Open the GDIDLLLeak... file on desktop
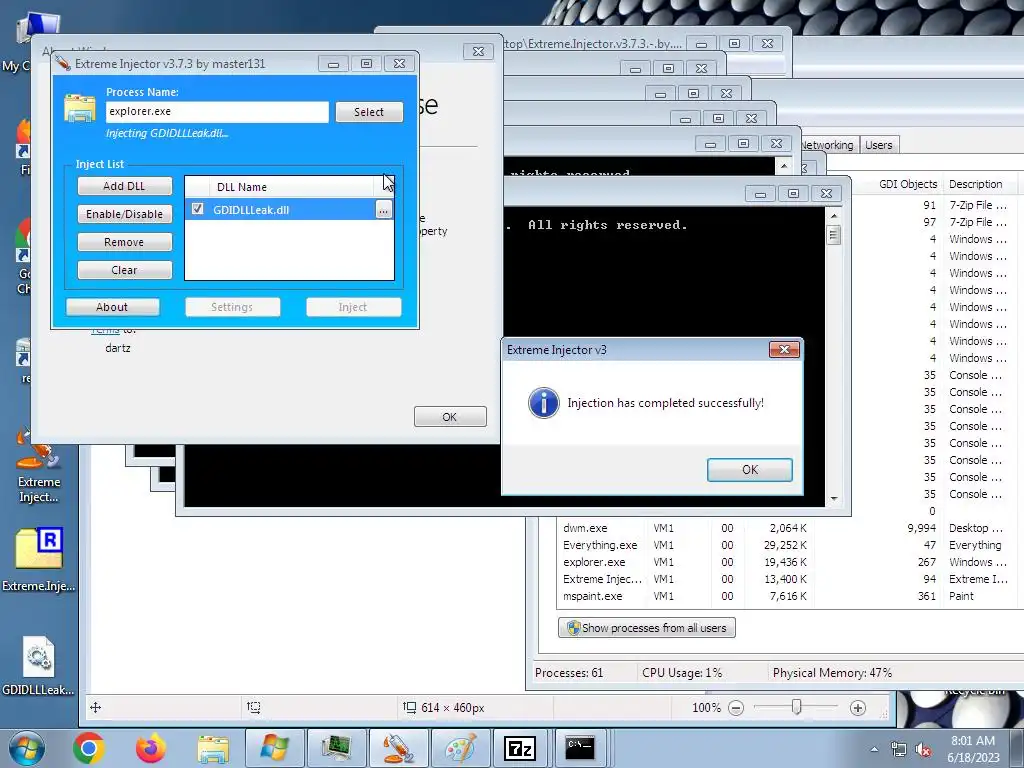 tap(39, 665)
